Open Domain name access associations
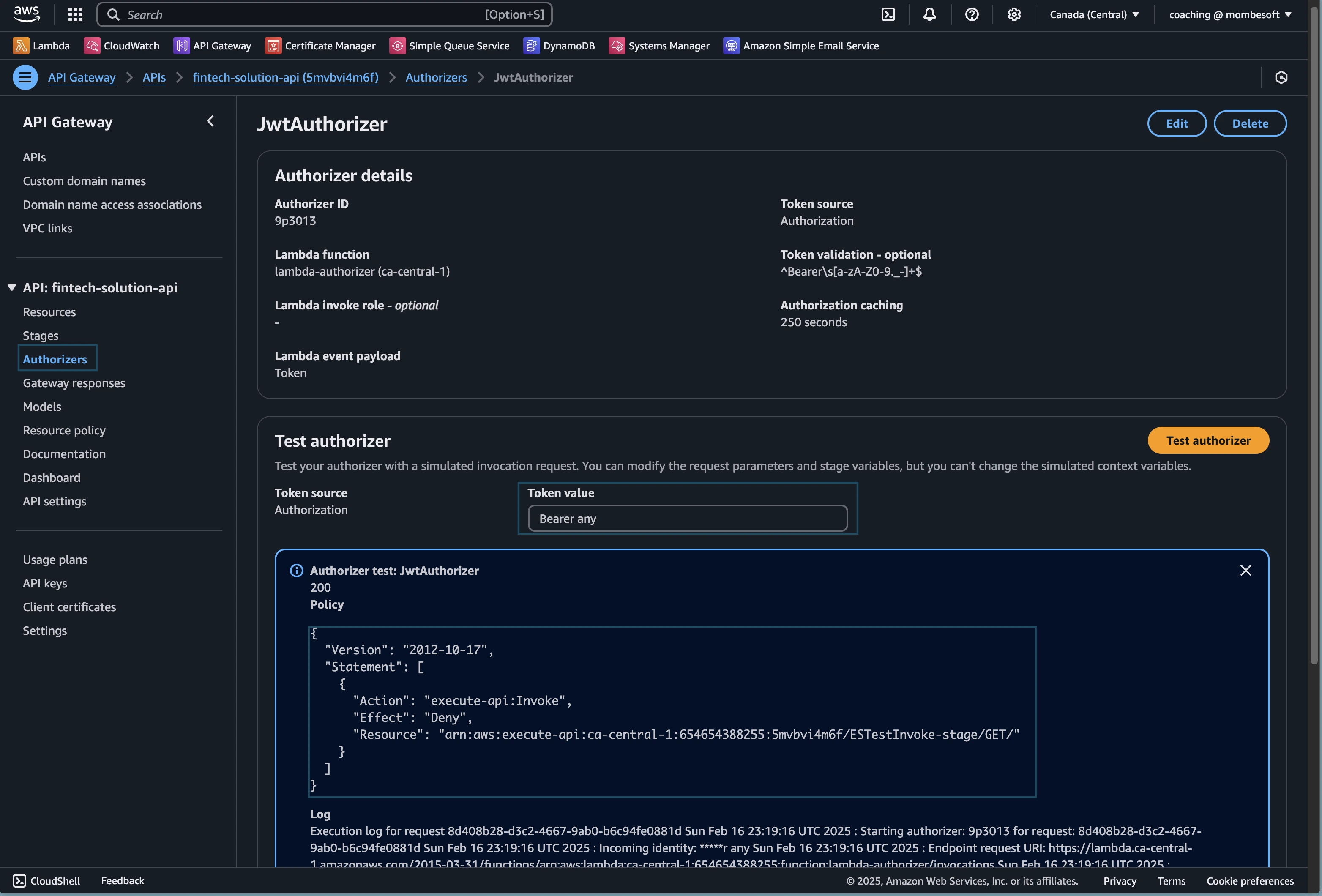Viewport: 1322px width, 896px height. point(112,204)
